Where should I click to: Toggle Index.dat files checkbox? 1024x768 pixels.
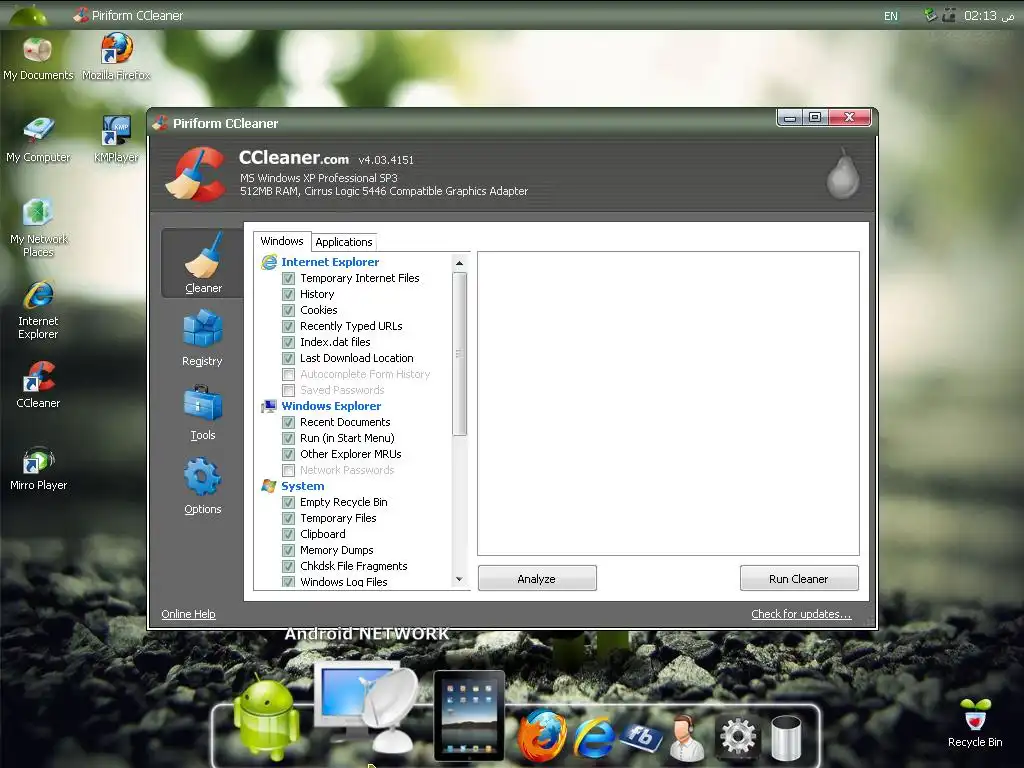[288, 342]
